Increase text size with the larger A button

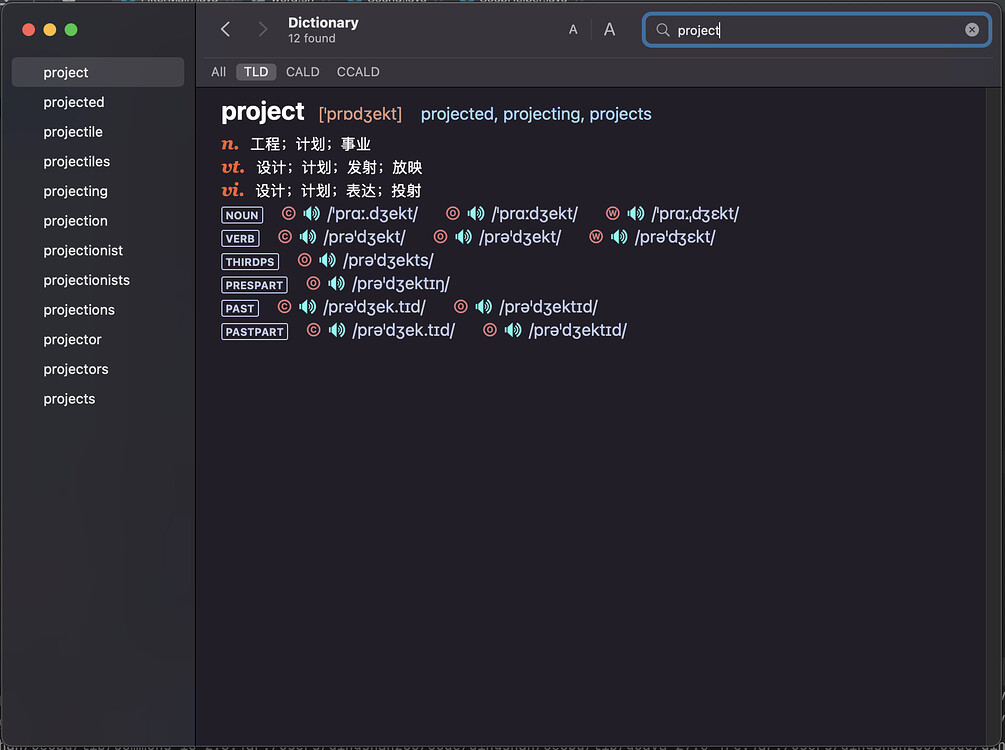[x=609, y=29]
